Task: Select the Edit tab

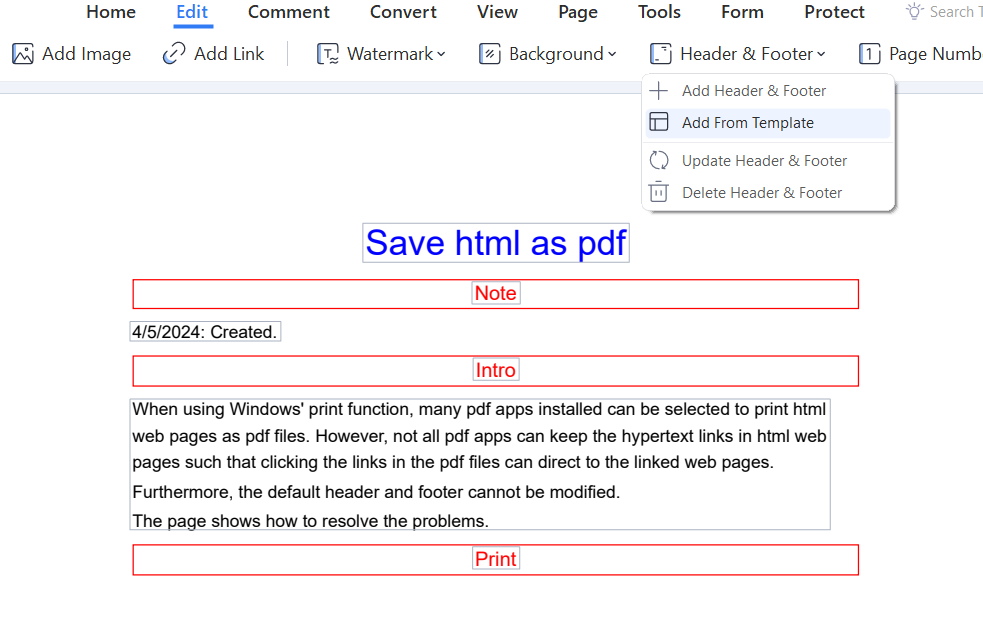Action: tap(192, 12)
